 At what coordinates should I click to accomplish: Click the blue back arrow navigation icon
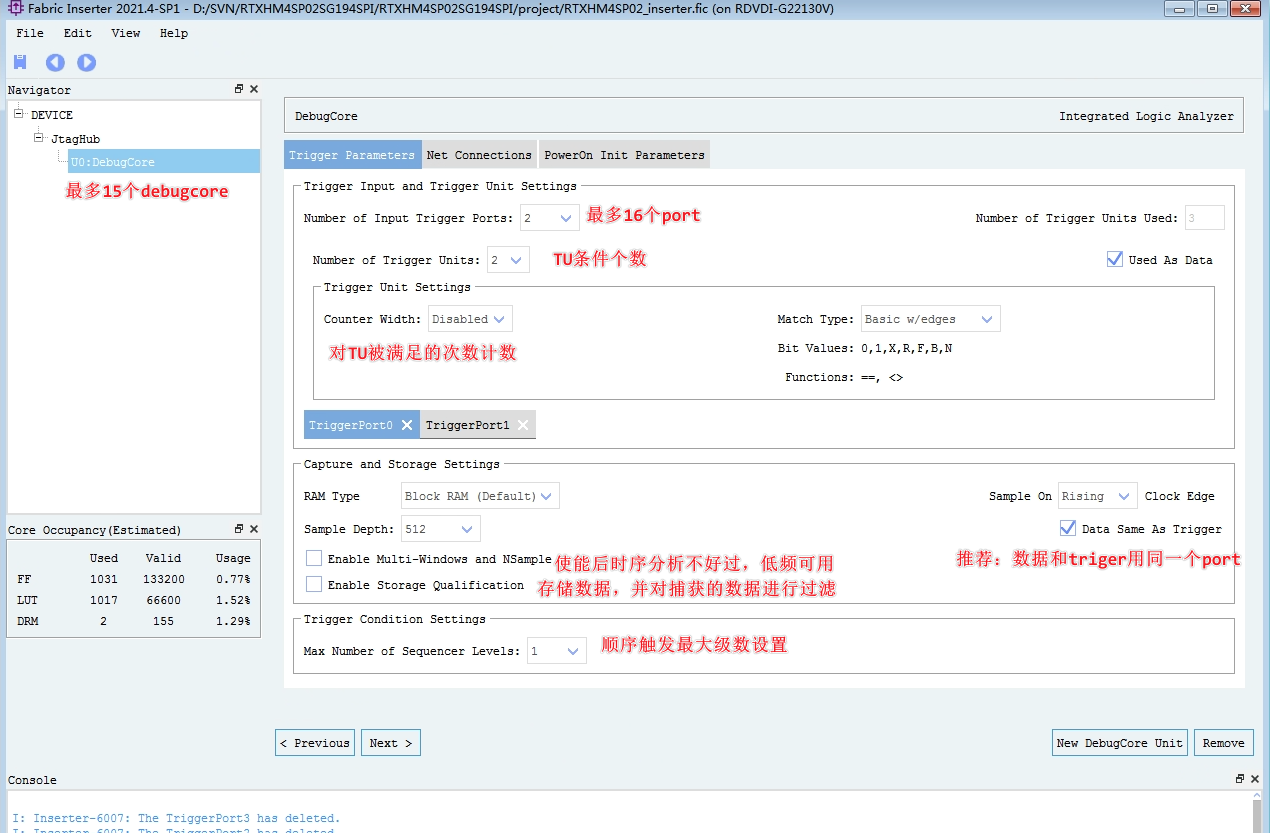click(55, 61)
